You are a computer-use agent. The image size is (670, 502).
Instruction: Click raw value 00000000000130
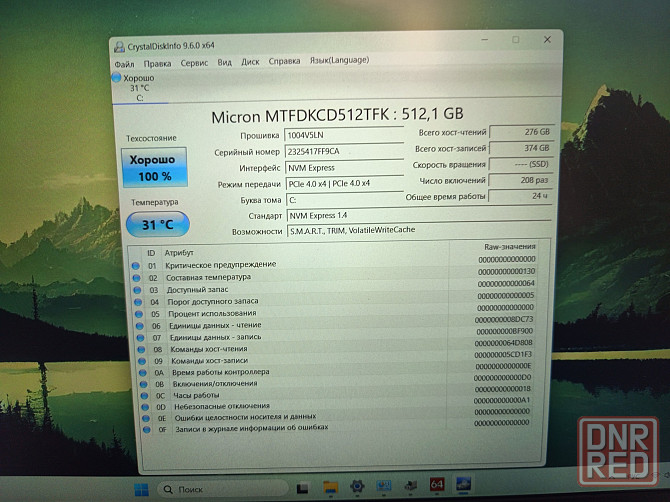(x=507, y=271)
